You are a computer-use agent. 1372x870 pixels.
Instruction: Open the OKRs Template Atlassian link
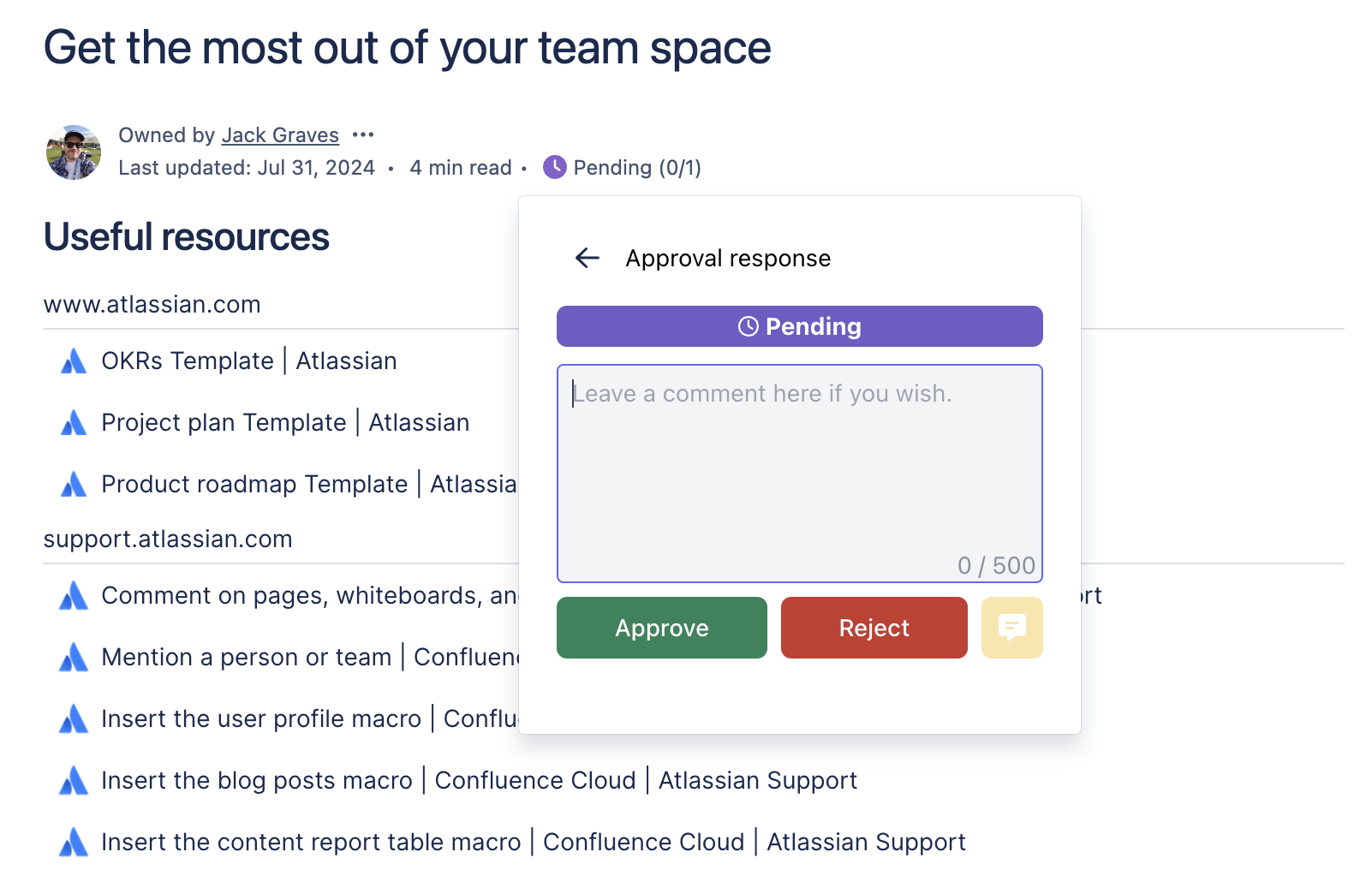pyautogui.click(x=248, y=361)
